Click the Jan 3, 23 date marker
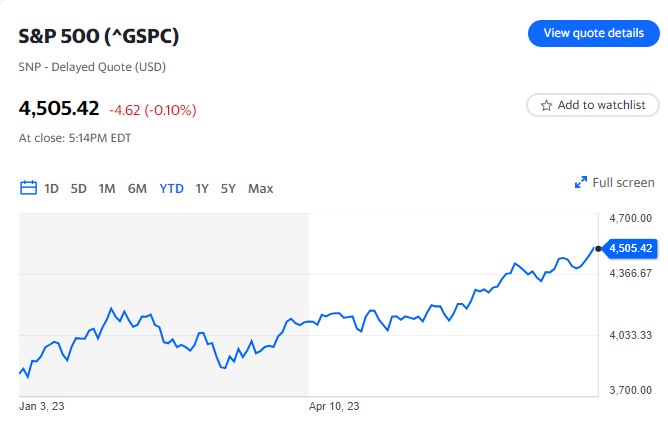668x428 pixels. pyautogui.click(x=42, y=406)
